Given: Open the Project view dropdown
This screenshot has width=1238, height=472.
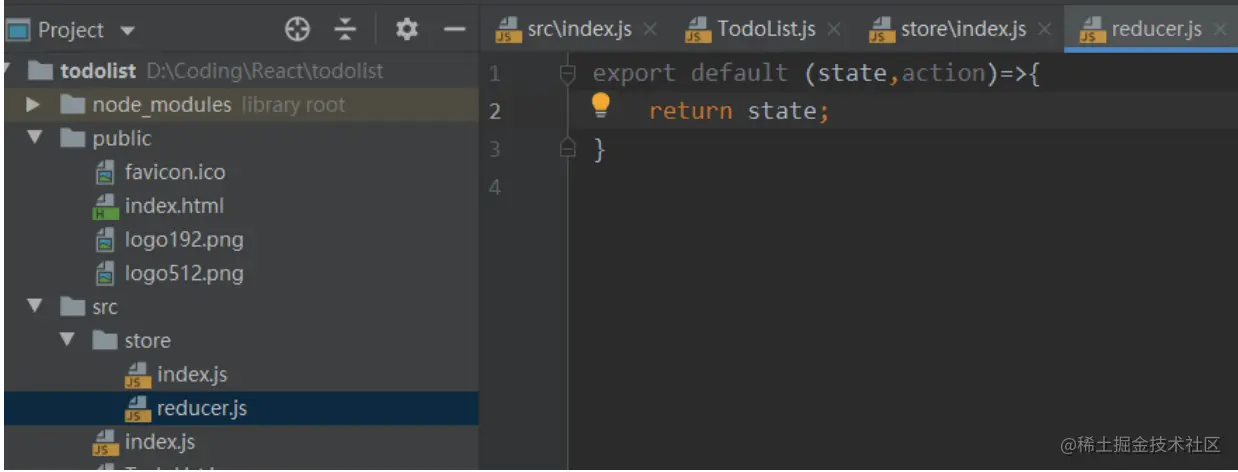Looking at the screenshot, I should pos(72,30).
